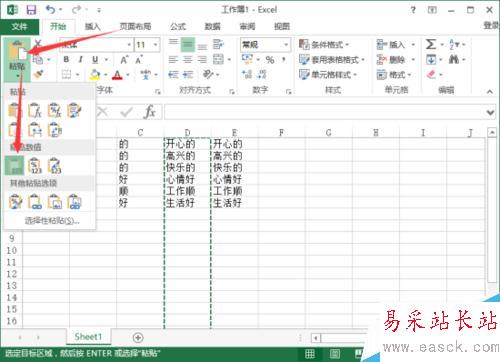This screenshot has height=362, width=500.
Task: Add a new sheet with plus button
Action: [x=138, y=337]
